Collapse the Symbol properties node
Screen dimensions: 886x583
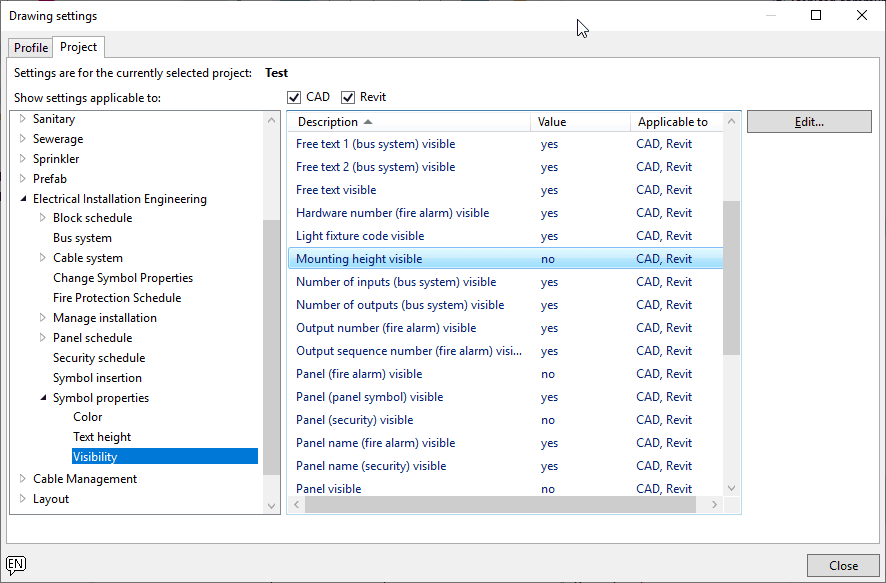tap(43, 398)
